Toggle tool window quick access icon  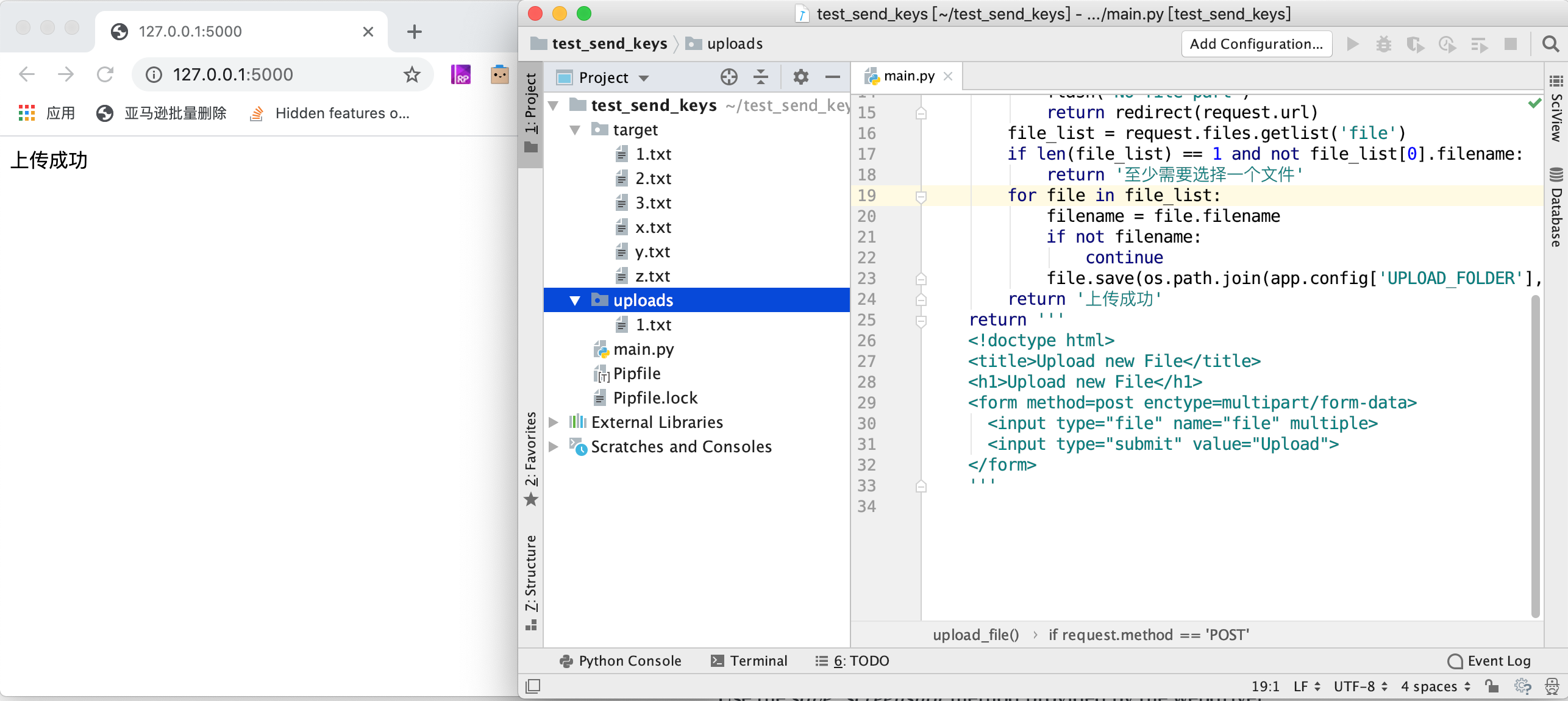tap(533, 686)
